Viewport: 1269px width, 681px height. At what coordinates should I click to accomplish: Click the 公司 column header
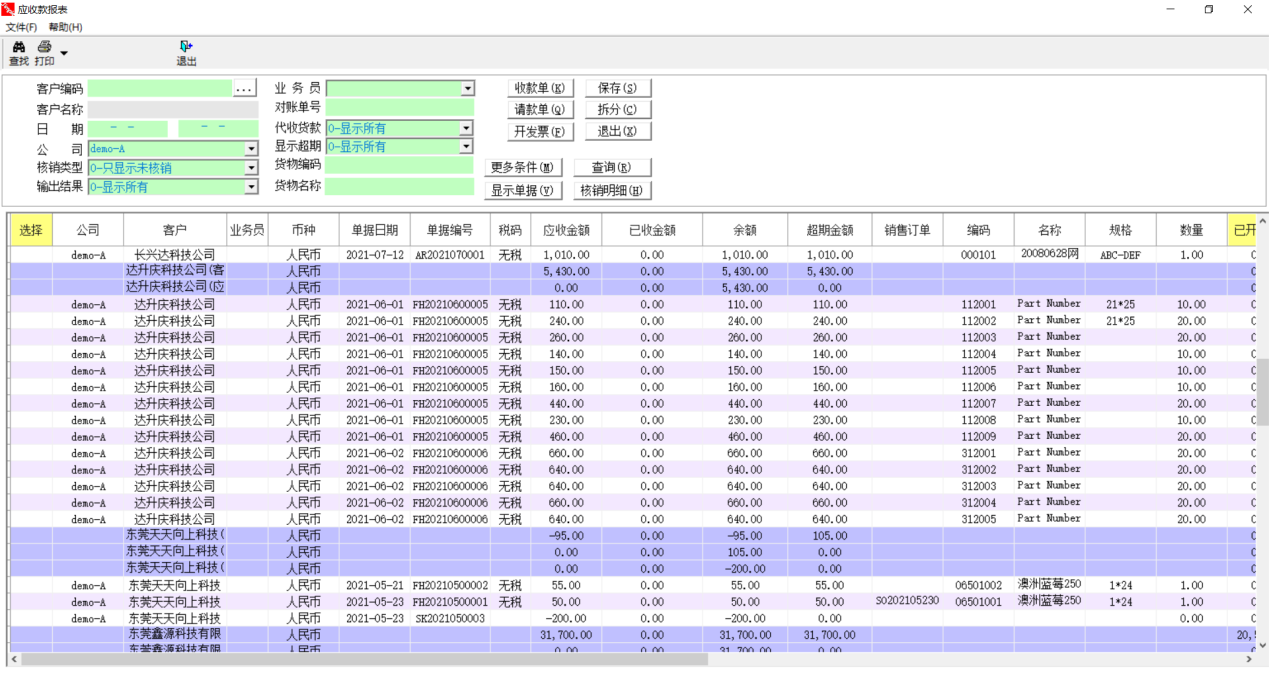click(88, 230)
